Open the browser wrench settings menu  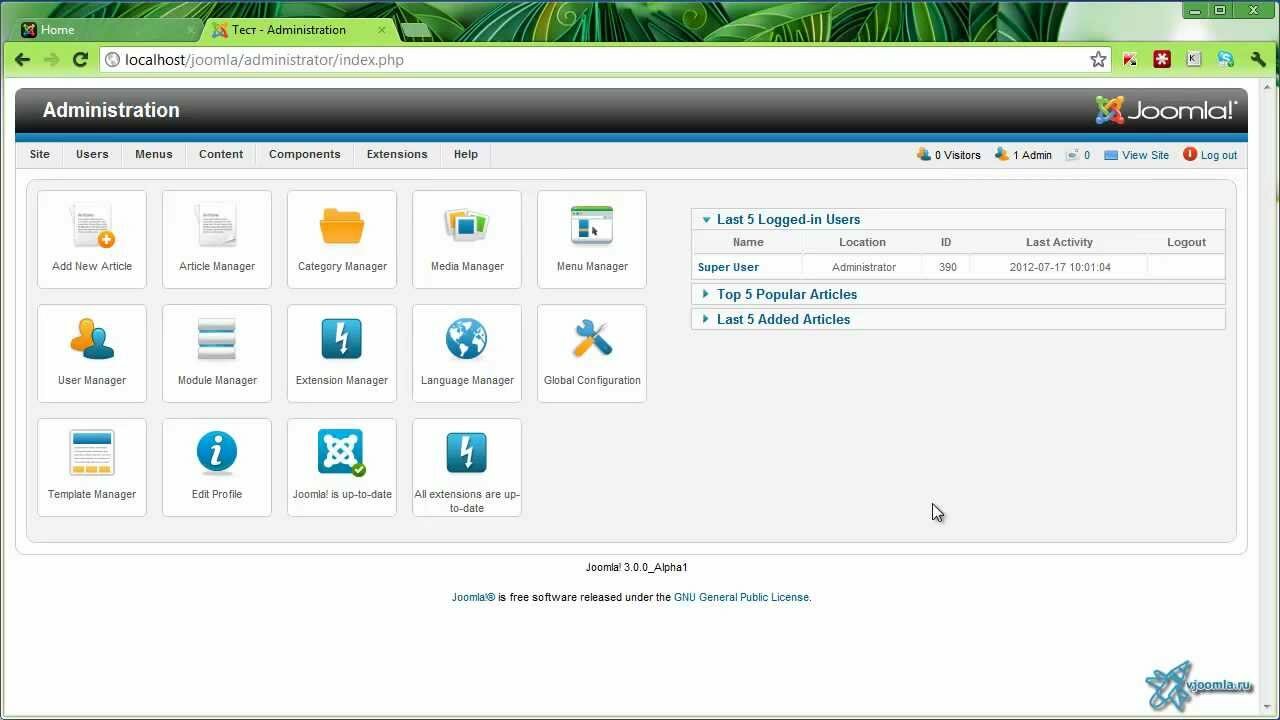click(1258, 60)
